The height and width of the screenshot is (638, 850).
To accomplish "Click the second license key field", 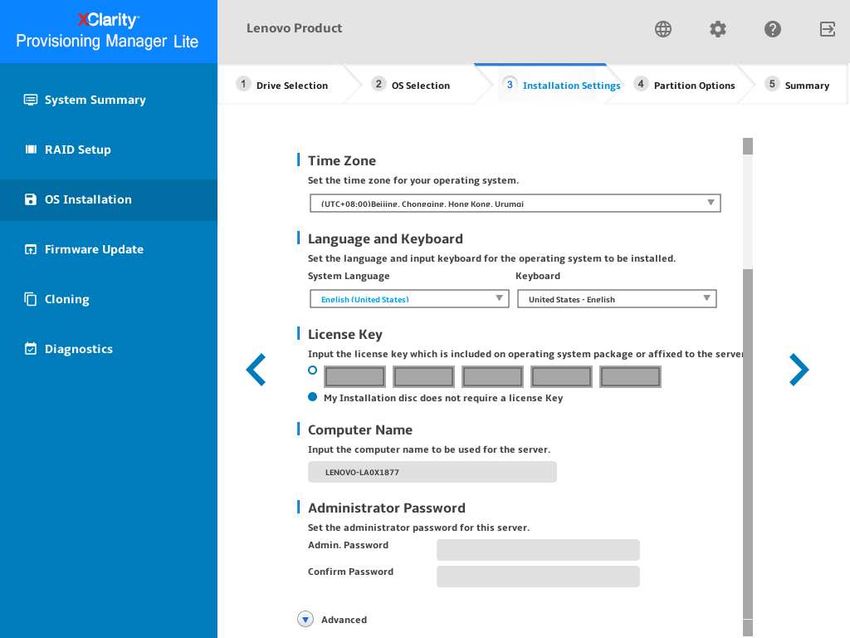I will [423, 377].
